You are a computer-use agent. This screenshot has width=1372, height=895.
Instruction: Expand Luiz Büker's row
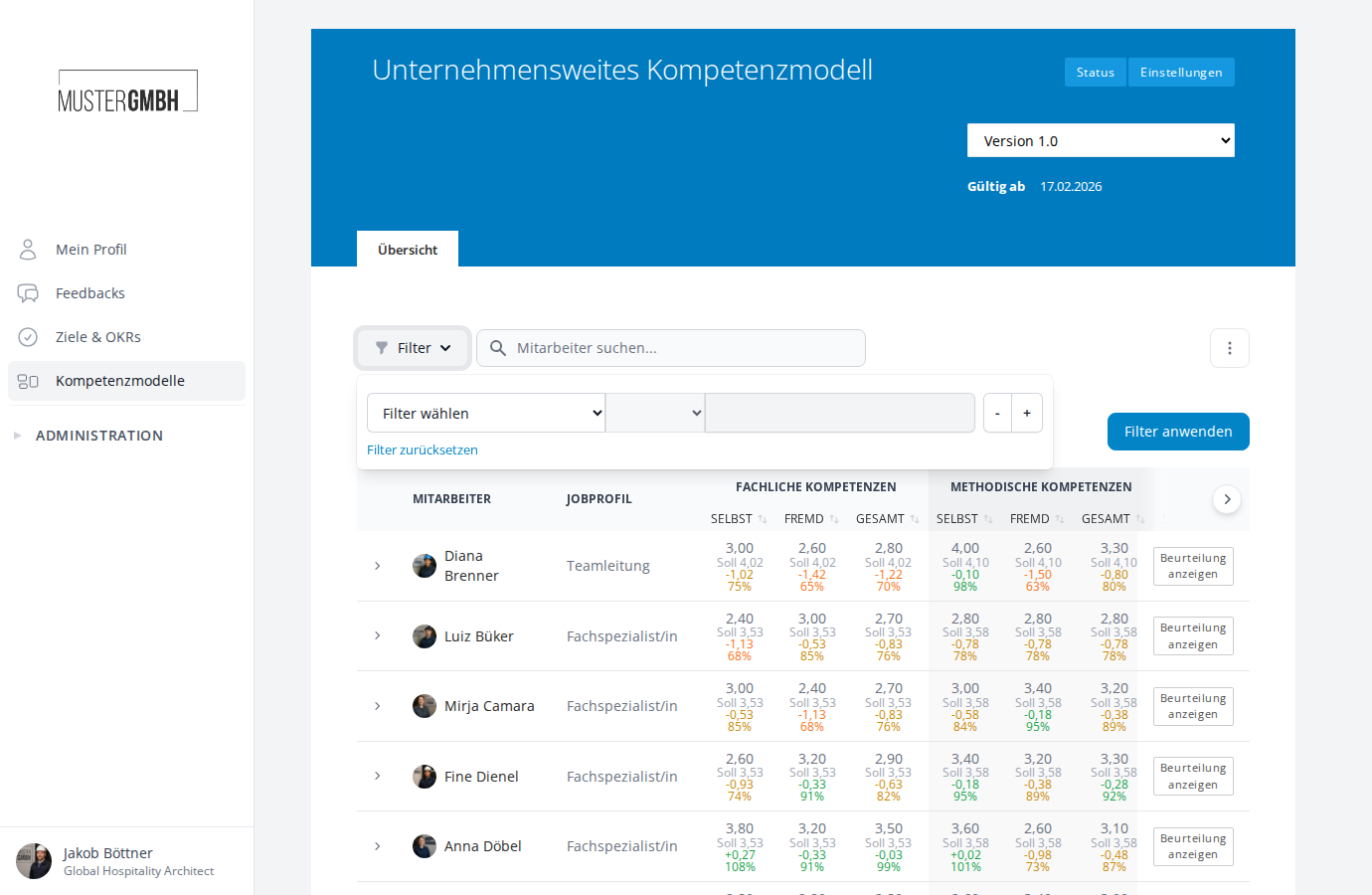[378, 635]
